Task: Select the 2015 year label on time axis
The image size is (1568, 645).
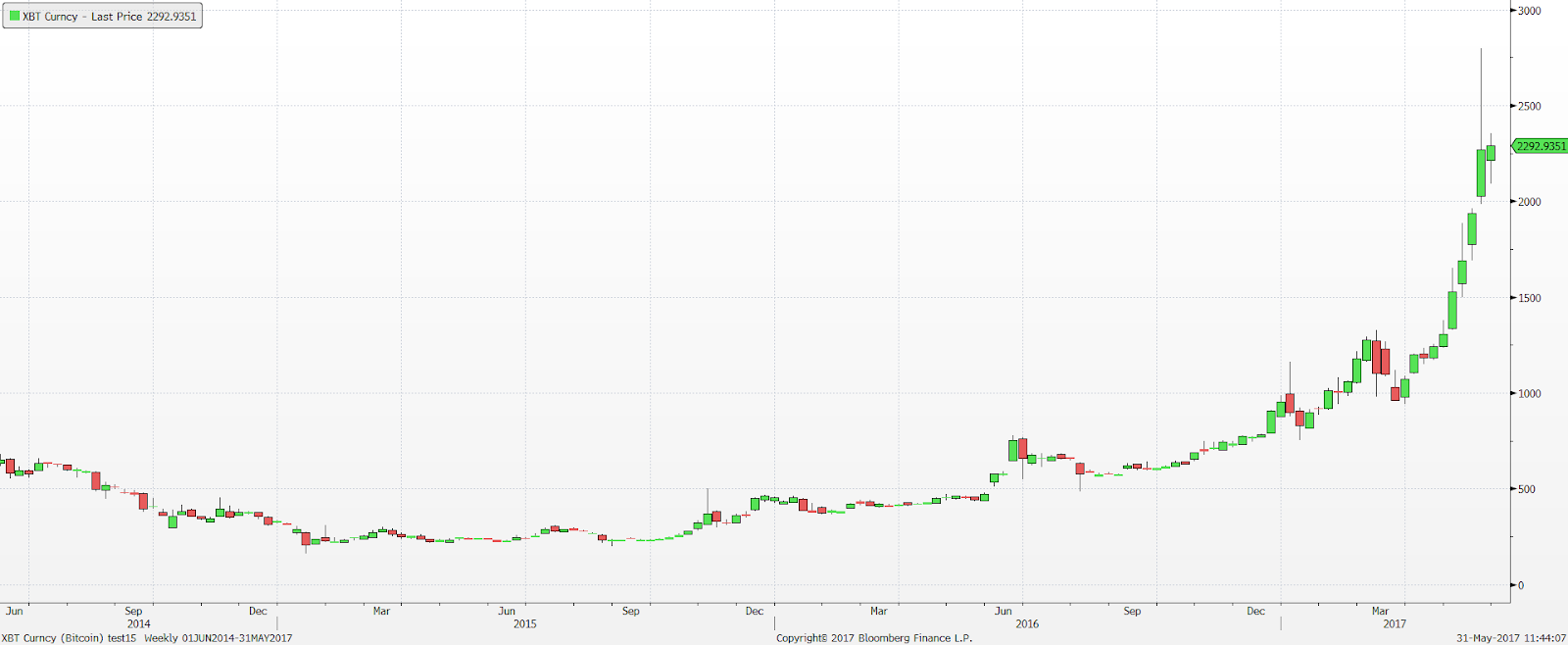Action: (x=525, y=623)
